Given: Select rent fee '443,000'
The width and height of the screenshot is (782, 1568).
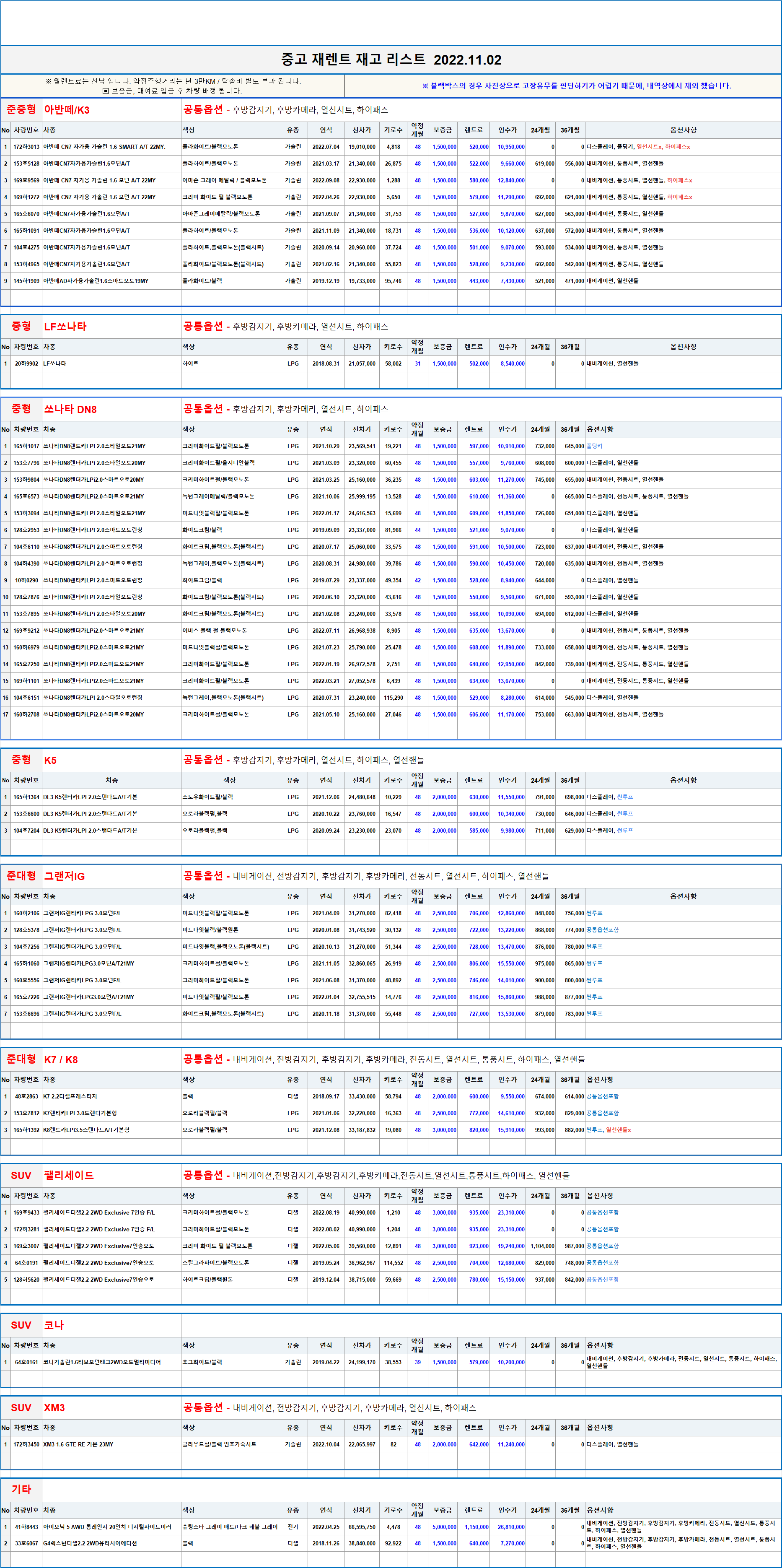Looking at the screenshot, I should tap(478, 281).
